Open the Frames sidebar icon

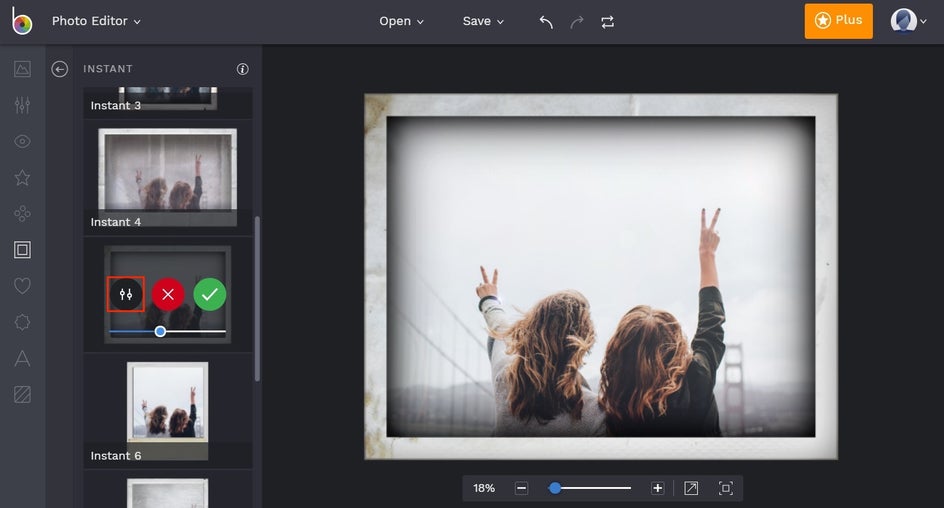[x=22, y=250]
